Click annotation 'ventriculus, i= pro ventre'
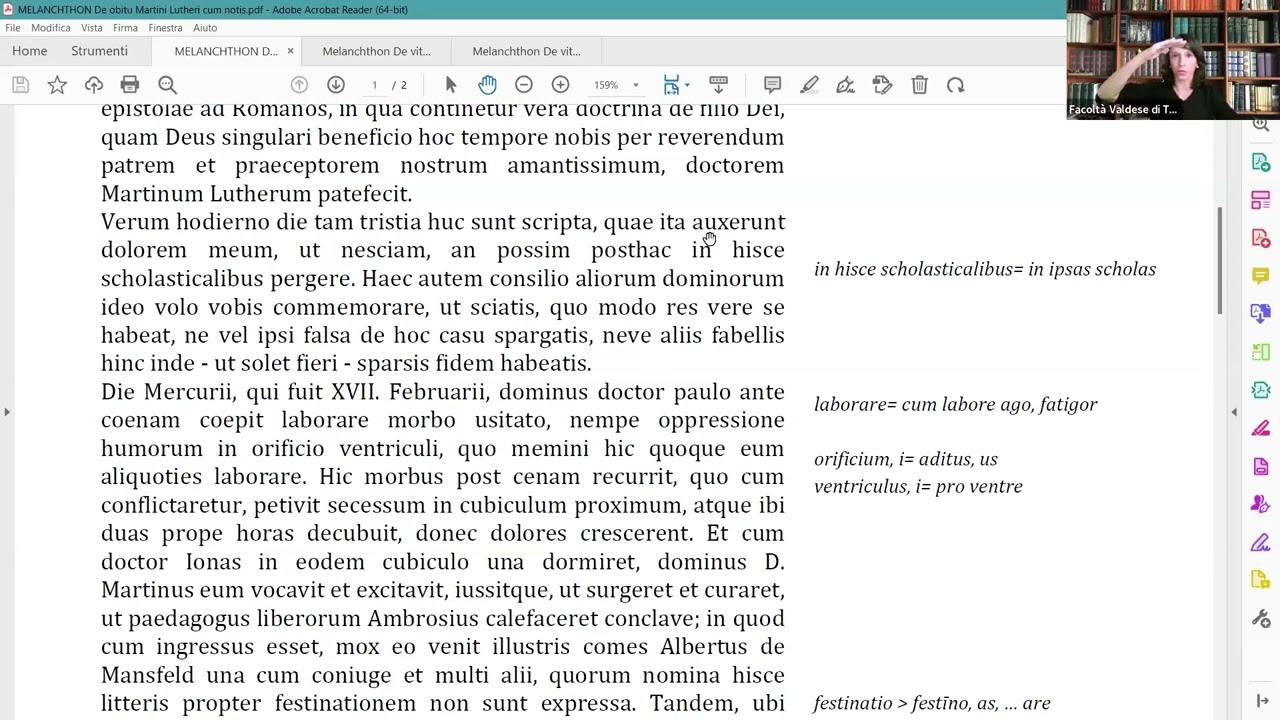1280x720 pixels. click(918, 486)
